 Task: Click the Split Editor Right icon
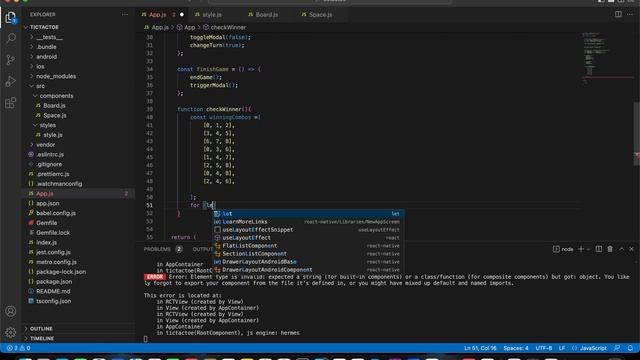(x=618, y=14)
